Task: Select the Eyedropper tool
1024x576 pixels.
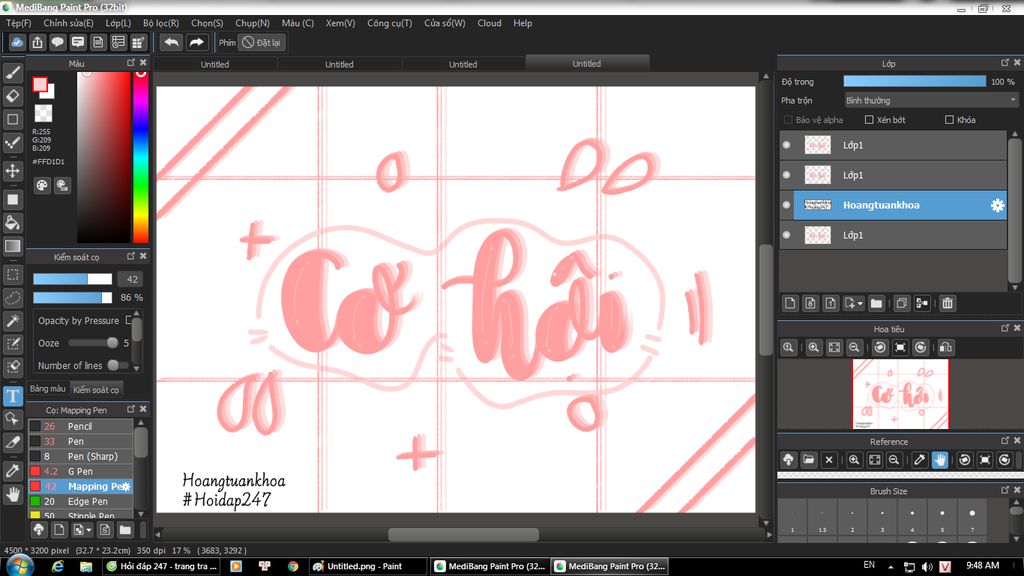Action: tap(12, 470)
